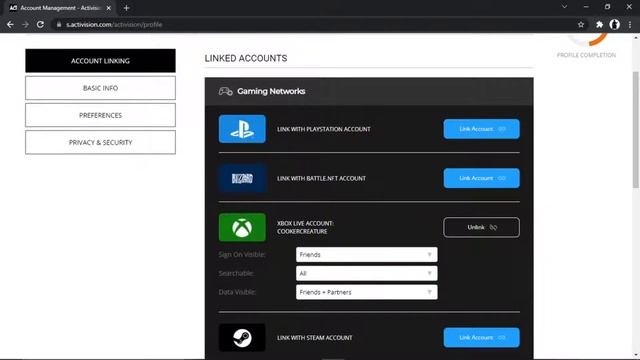This screenshot has width=640, height=360.
Task: Bookmark the page with the star icon
Action: point(581,24)
